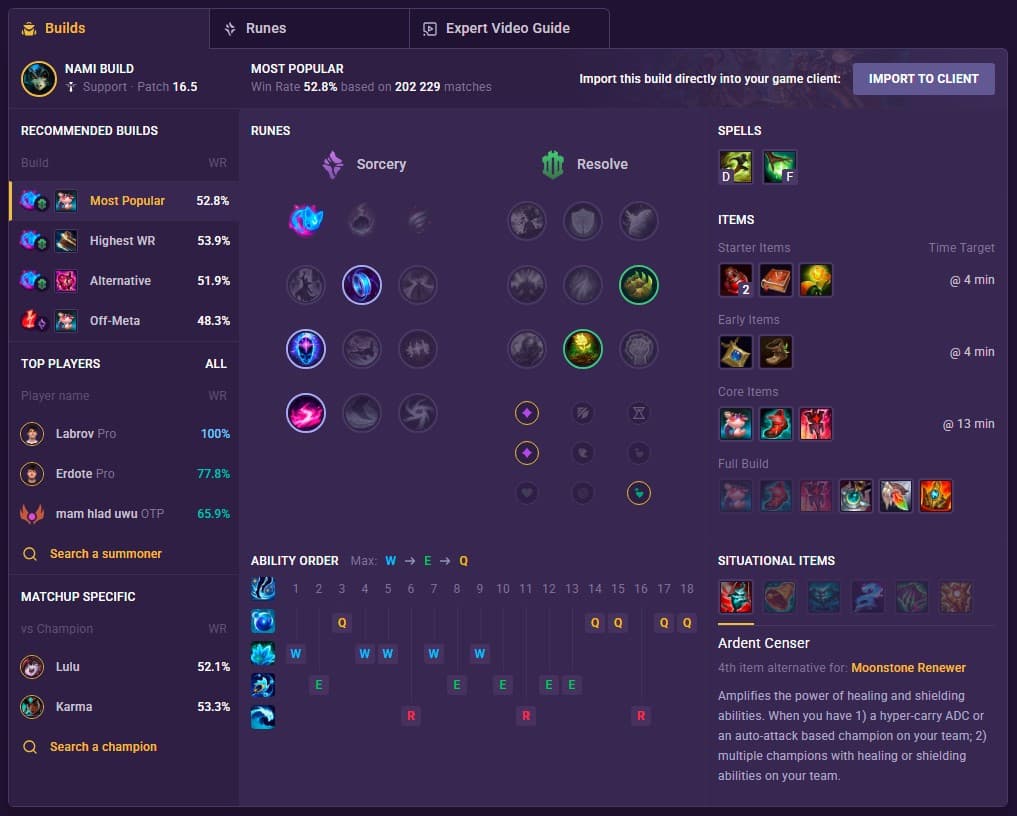This screenshot has height=816, width=1017.
Task: Click the boots icon in Early Items
Action: [x=776, y=352]
